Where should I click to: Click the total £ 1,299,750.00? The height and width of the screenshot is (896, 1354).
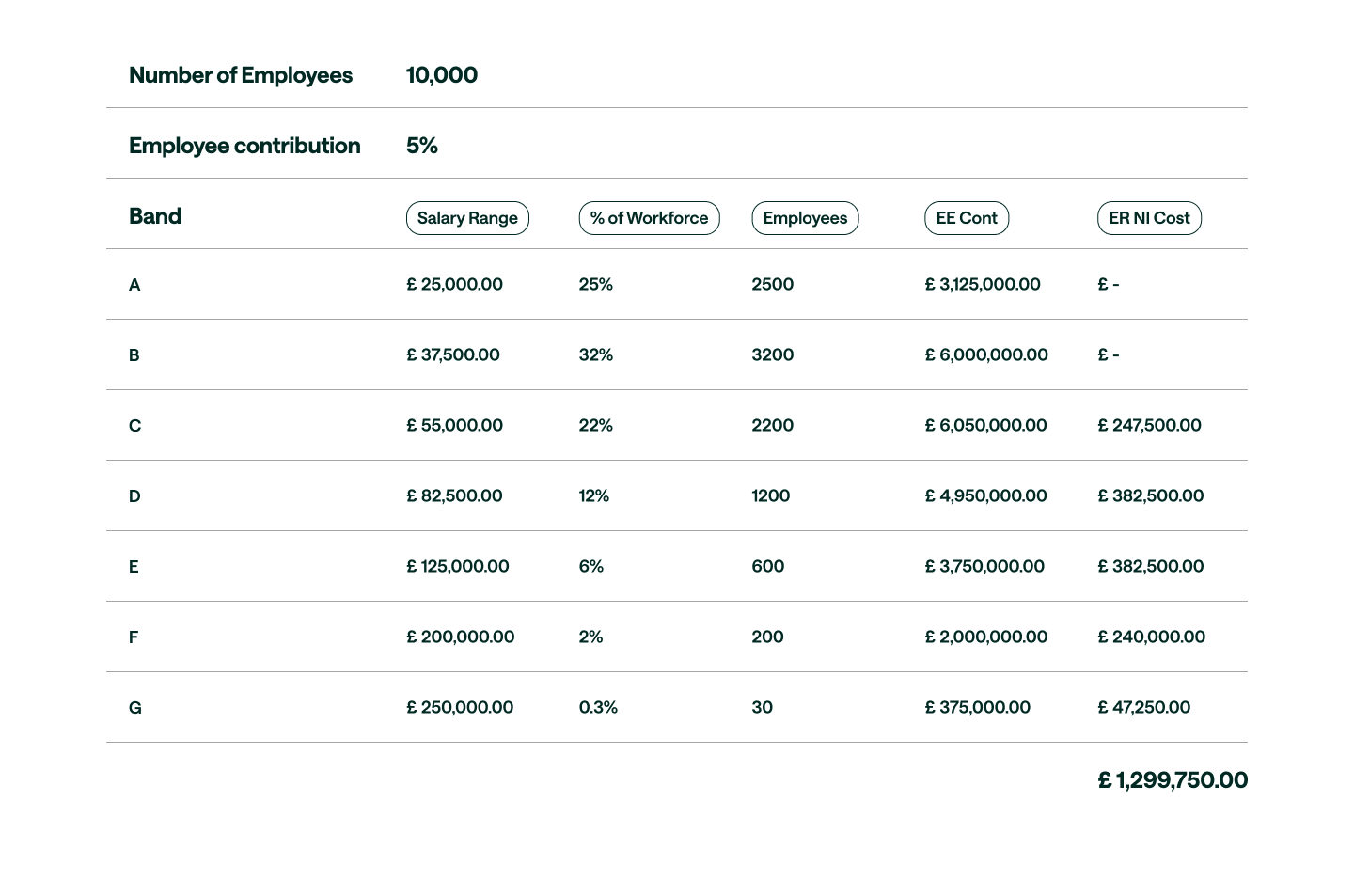1173,780
